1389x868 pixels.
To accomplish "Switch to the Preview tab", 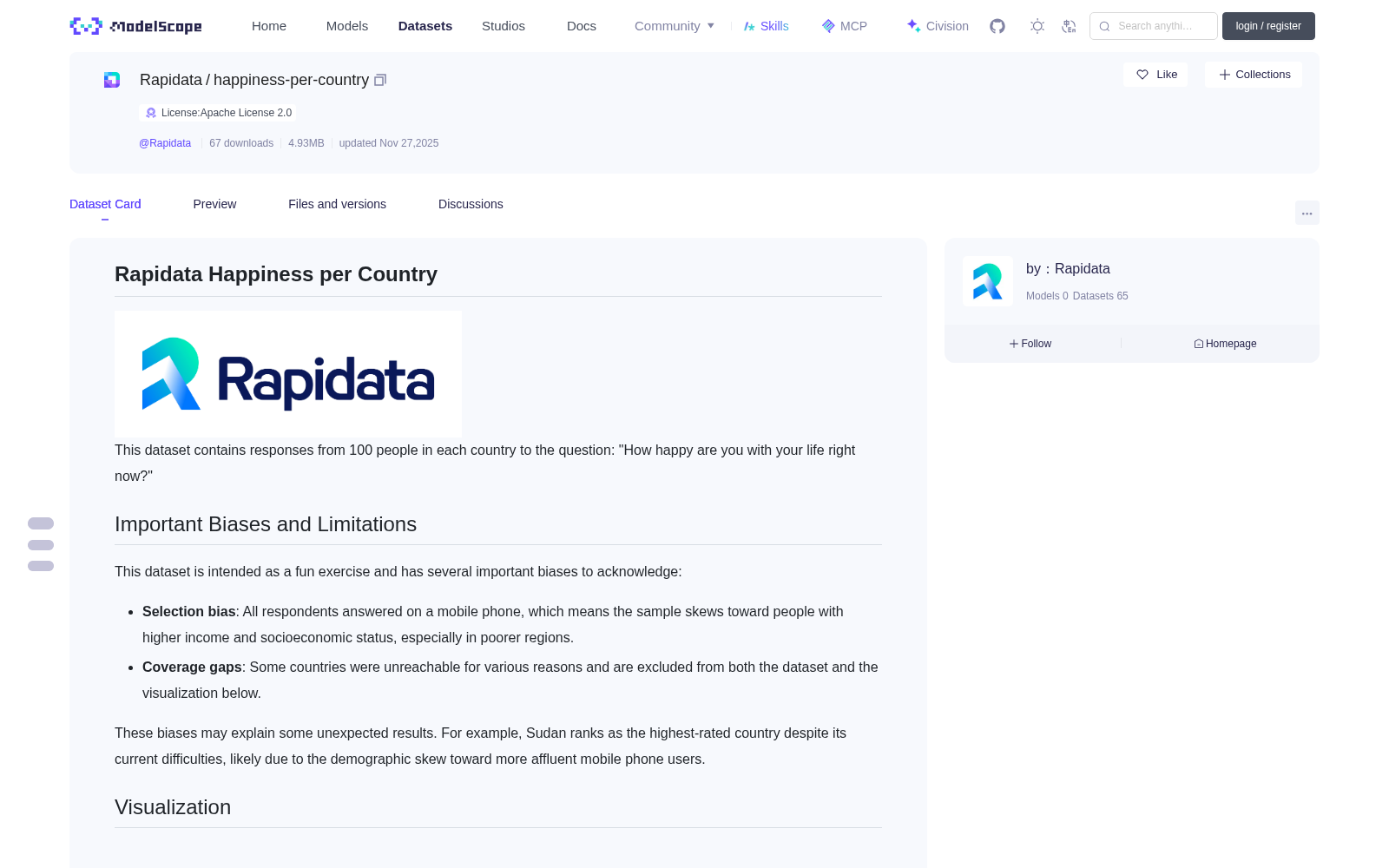I will 214,204.
